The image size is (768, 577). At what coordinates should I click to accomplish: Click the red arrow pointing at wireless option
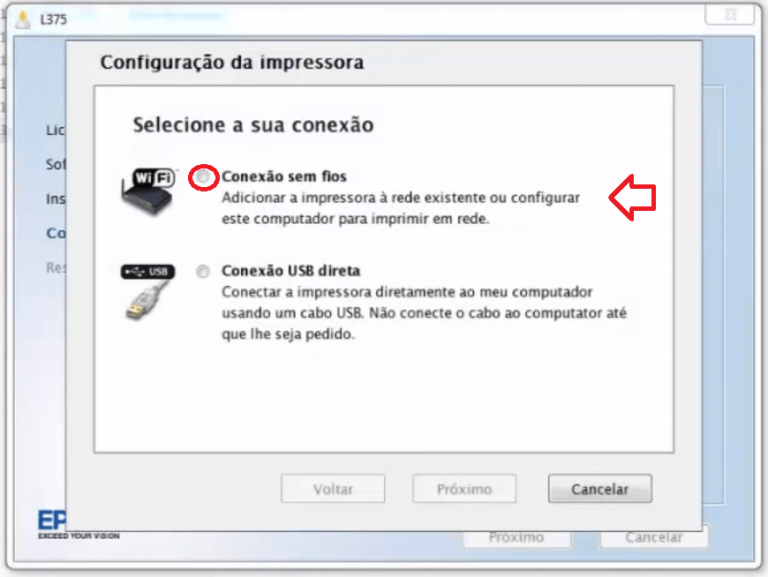click(632, 197)
